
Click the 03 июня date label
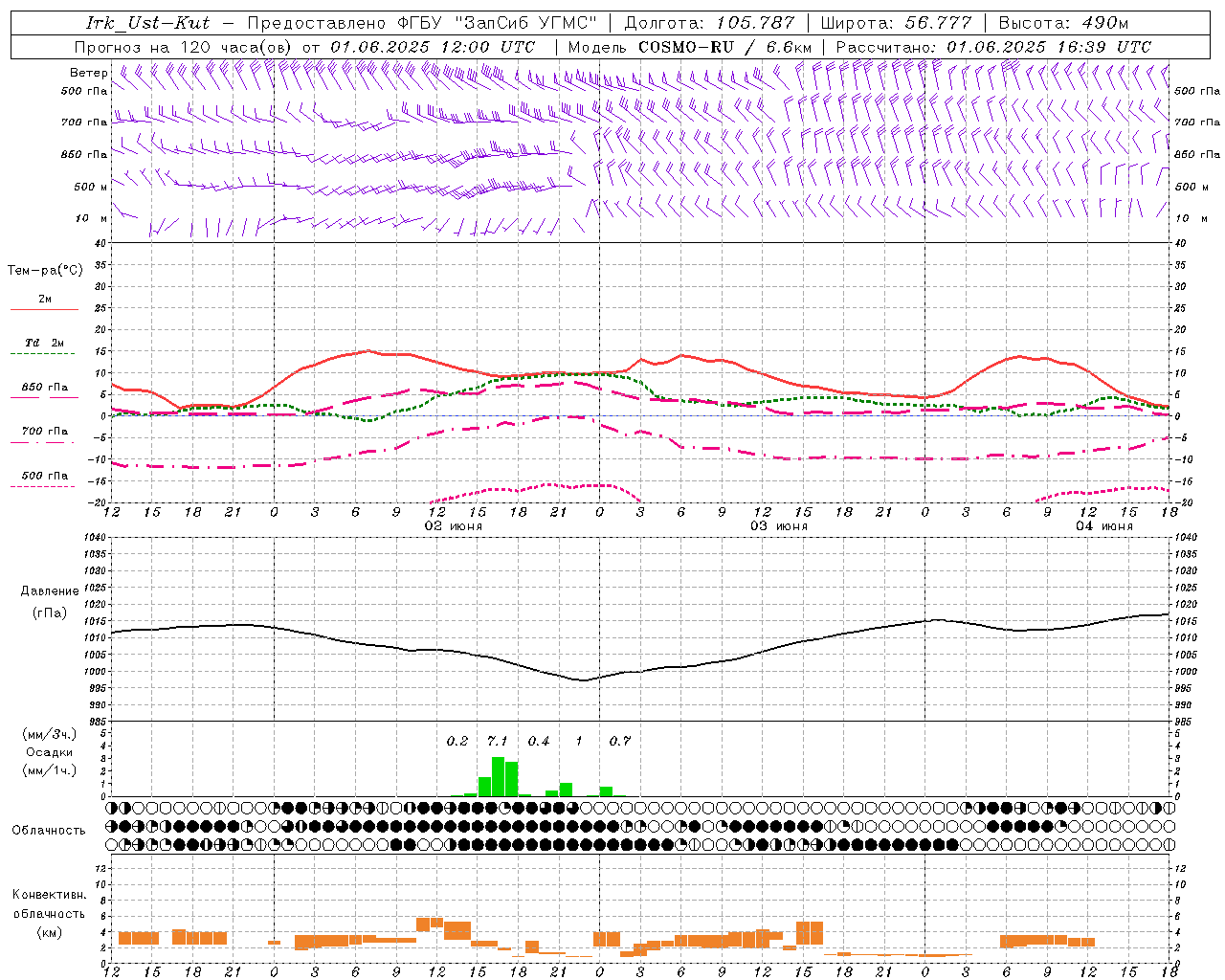pos(779,526)
